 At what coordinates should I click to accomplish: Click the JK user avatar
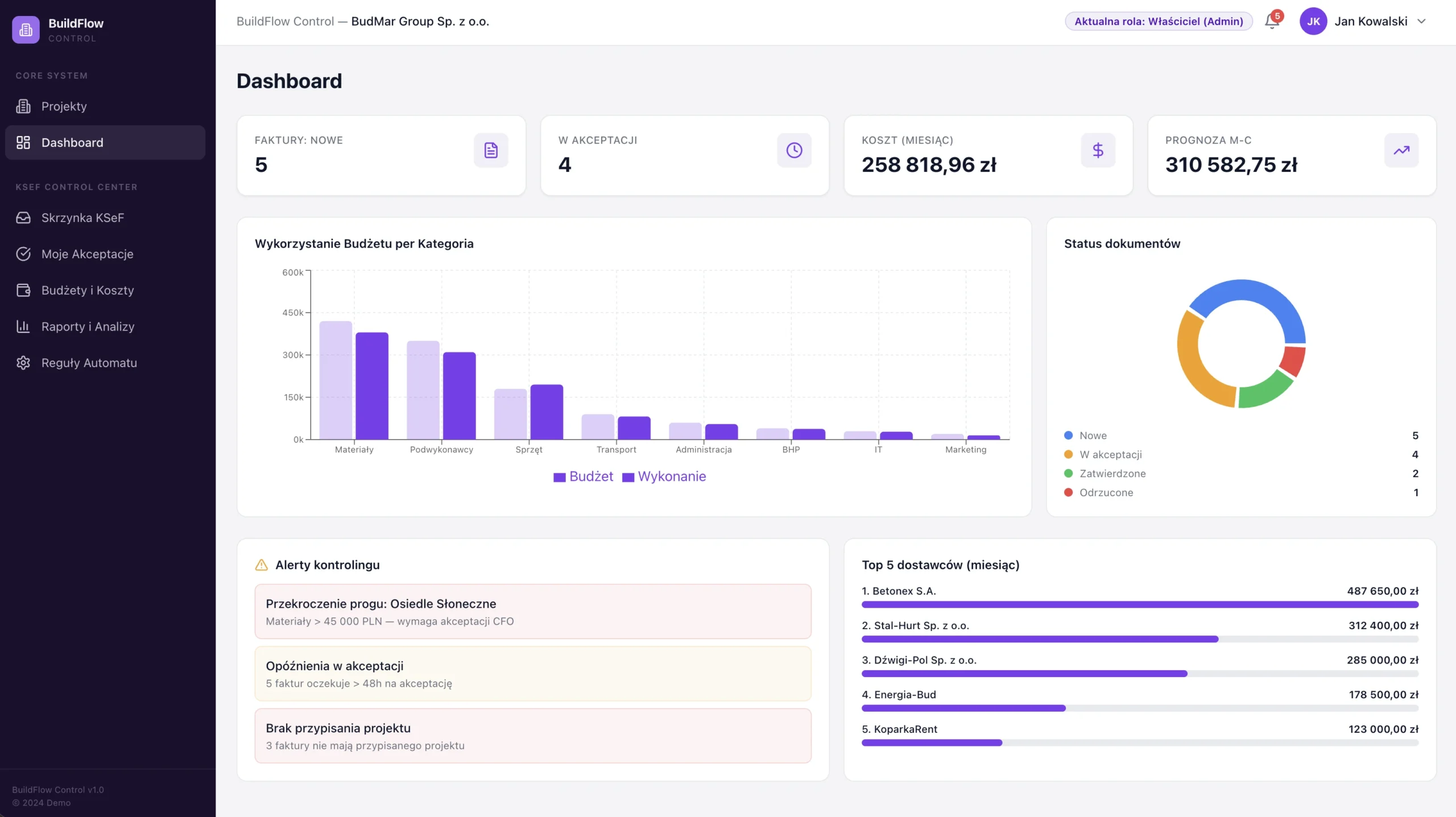pos(1313,22)
